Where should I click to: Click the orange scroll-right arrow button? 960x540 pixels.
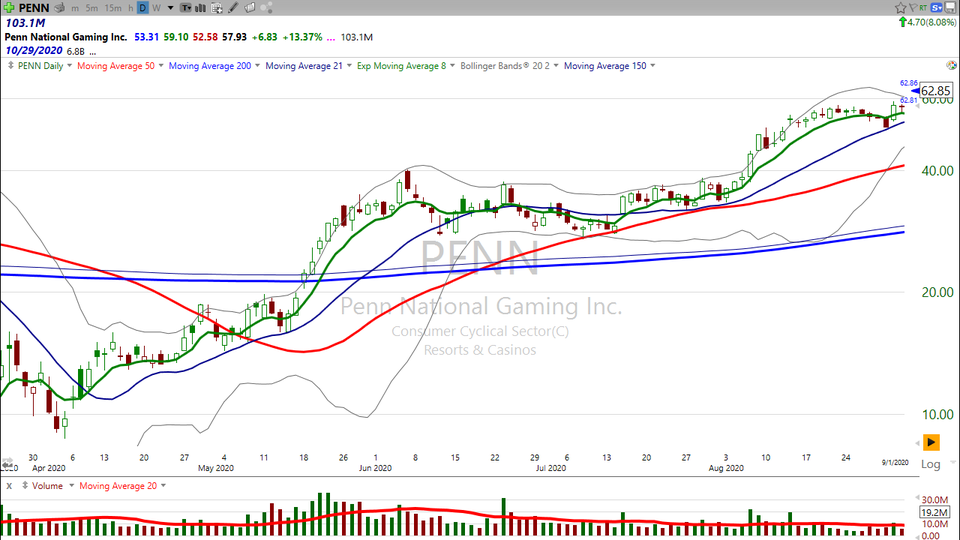[x=930, y=442]
